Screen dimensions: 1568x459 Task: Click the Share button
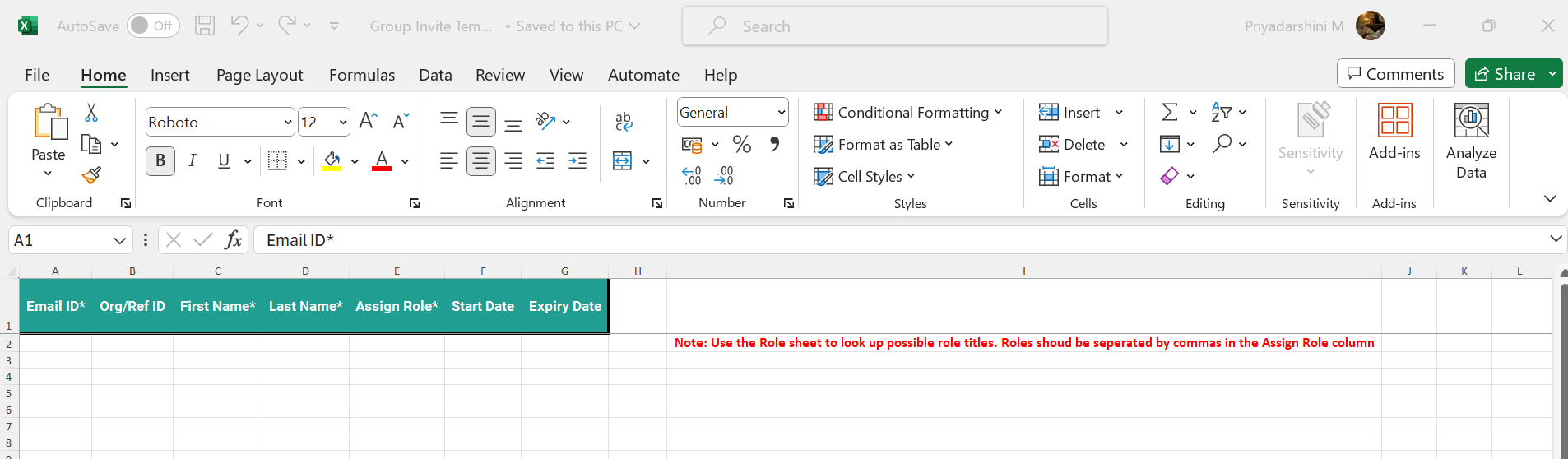point(1505,74)
